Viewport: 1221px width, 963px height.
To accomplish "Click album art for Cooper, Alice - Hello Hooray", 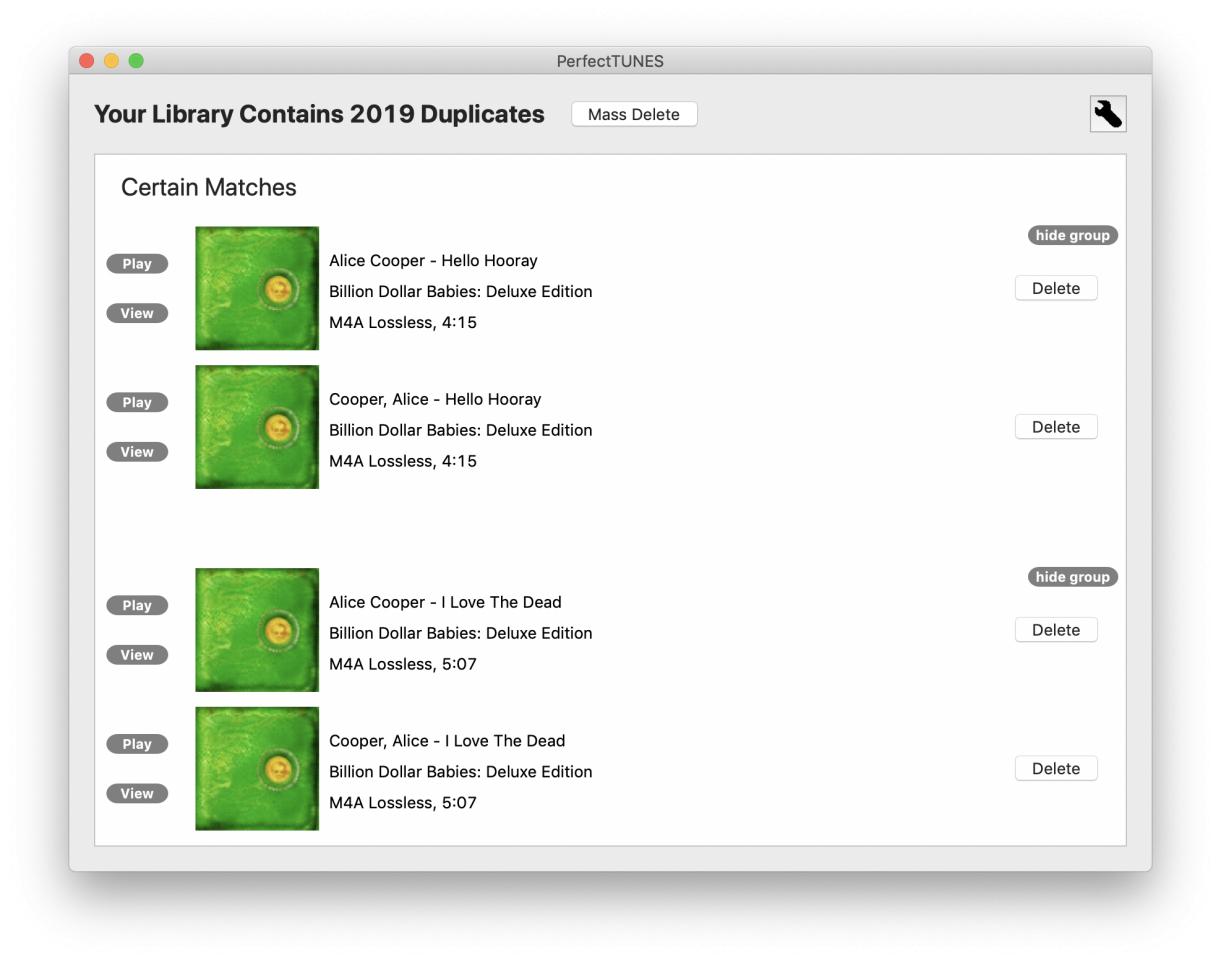I will tap(257, 427).
